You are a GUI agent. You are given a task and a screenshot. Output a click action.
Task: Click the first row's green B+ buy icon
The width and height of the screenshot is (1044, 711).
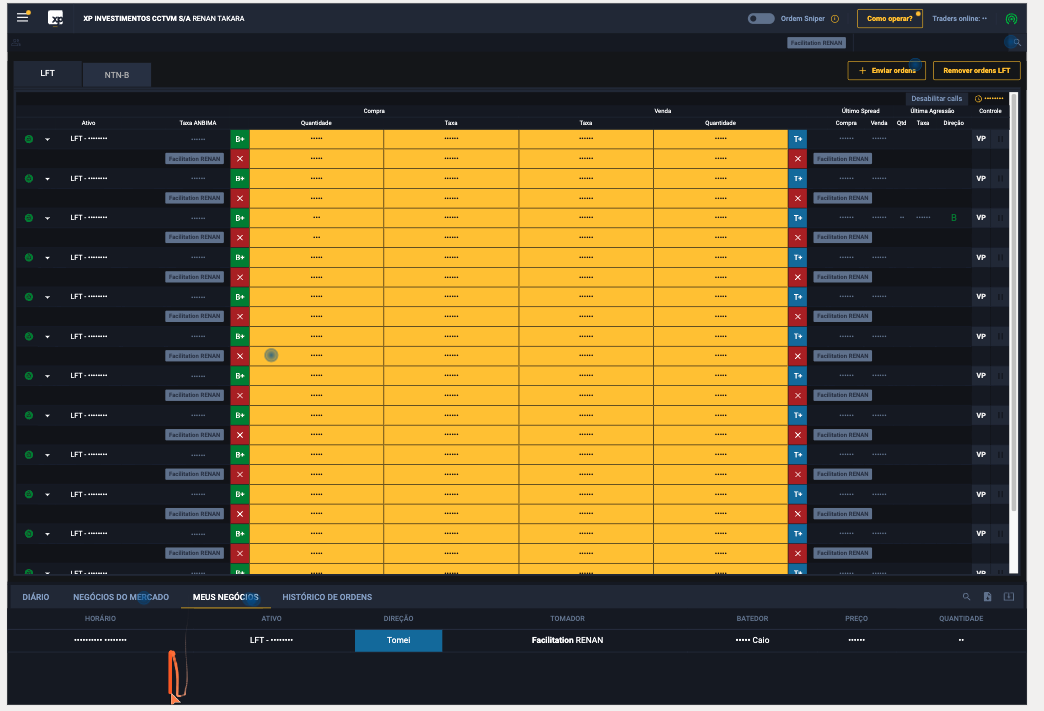point(240,139)
